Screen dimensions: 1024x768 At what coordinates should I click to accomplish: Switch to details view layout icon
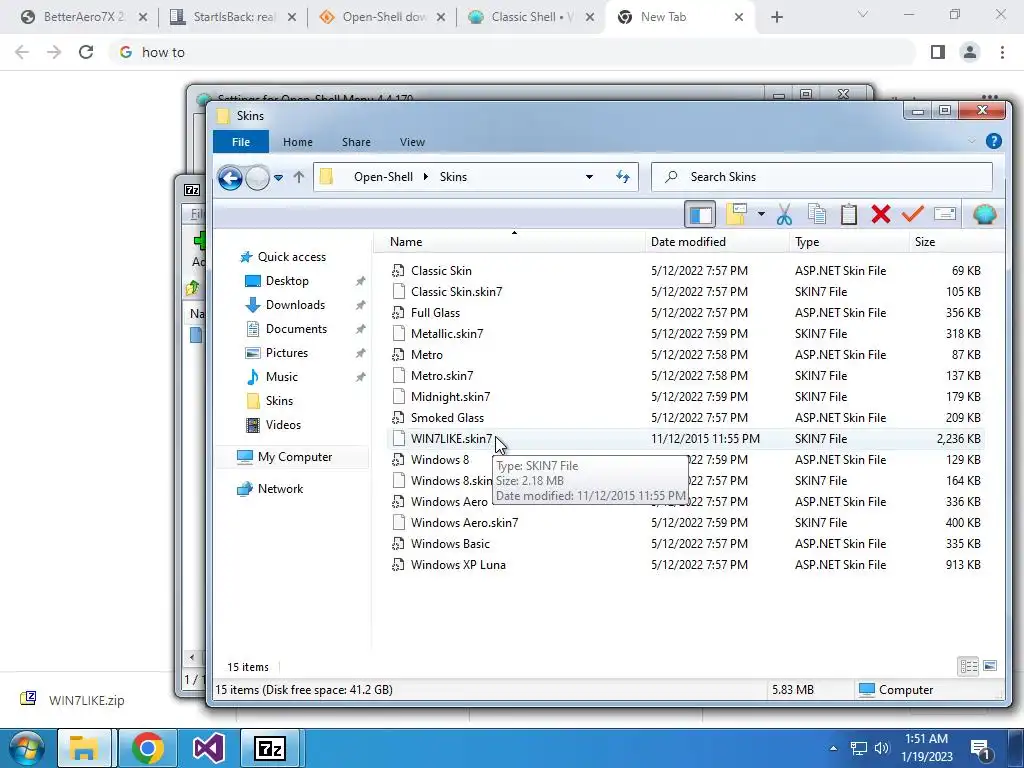968,666
